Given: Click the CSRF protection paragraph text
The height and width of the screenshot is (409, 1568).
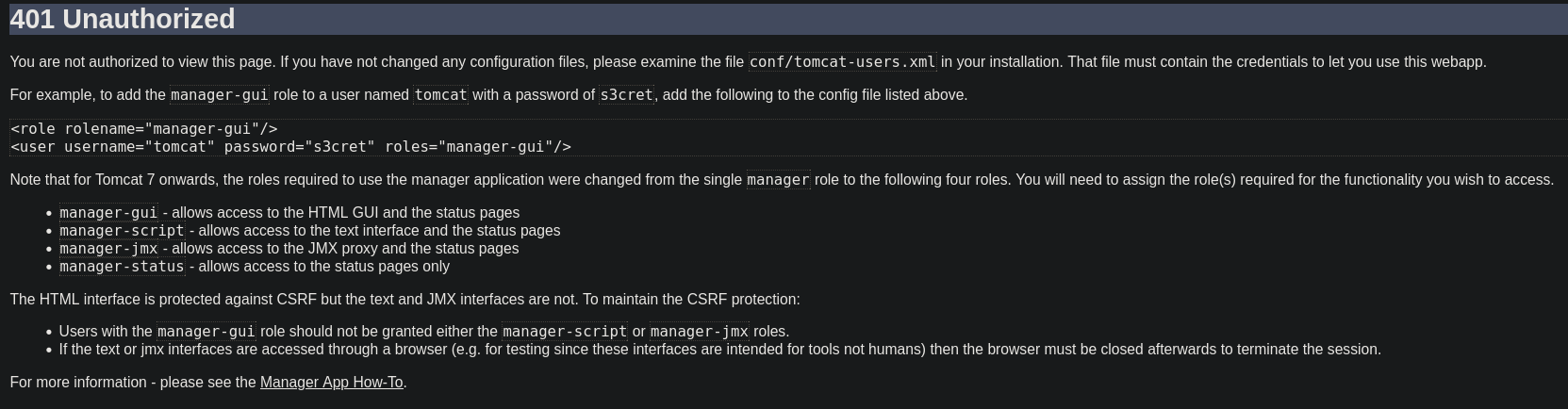Looking at the screenshot, I should click(x=404, y=300).
